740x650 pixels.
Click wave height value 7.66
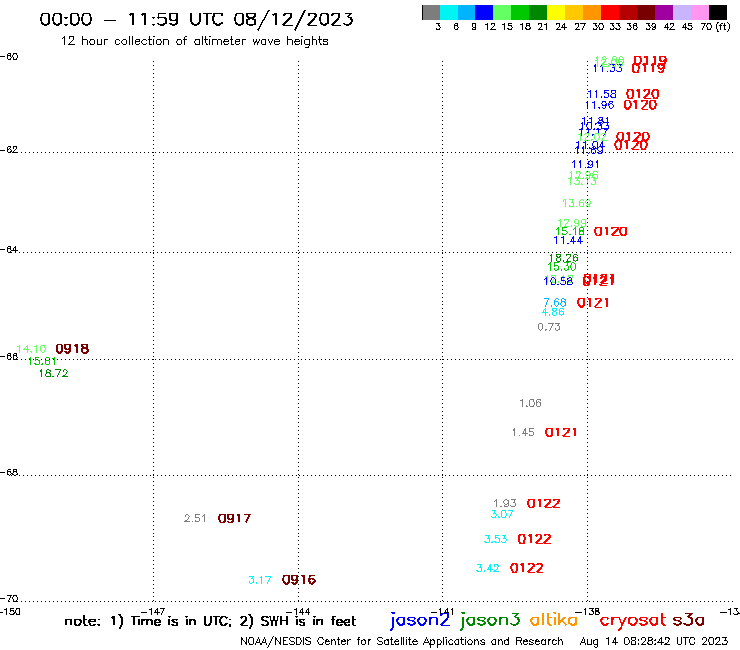pos(555,302)
